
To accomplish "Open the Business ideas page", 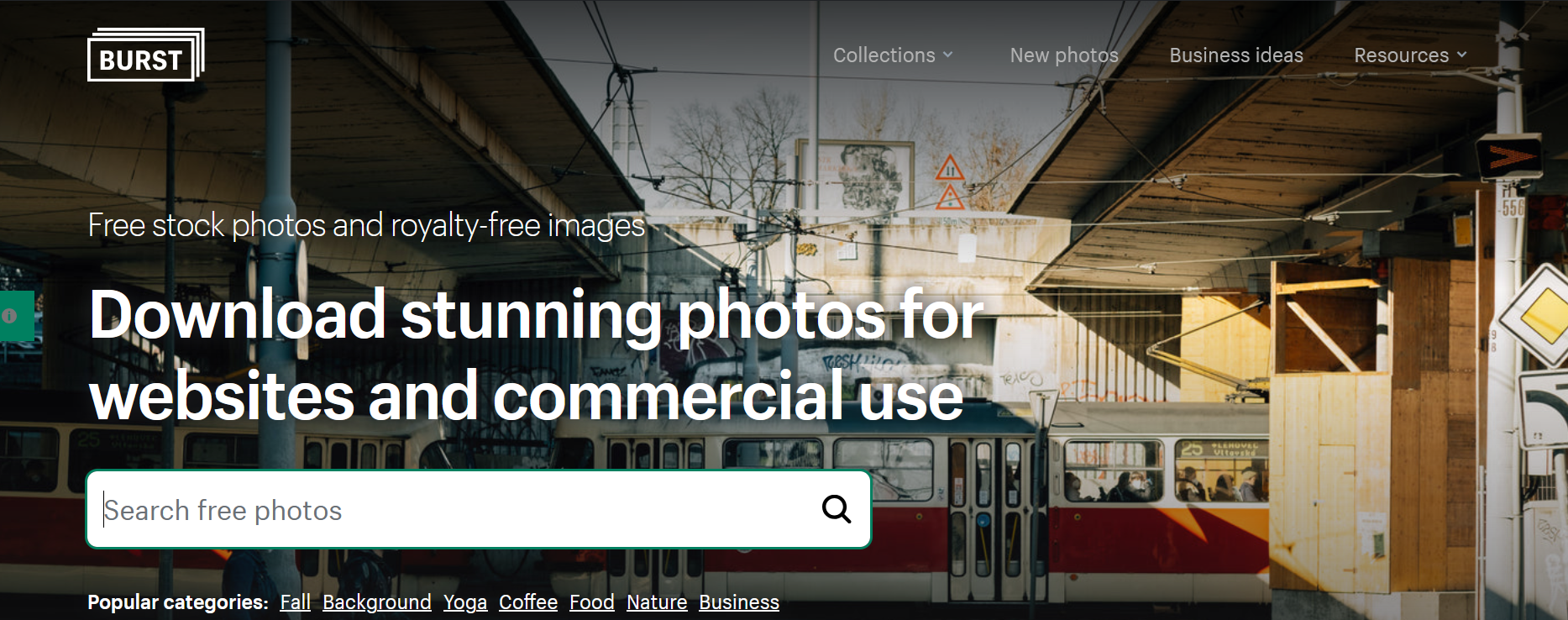I will coord(1235,55).
